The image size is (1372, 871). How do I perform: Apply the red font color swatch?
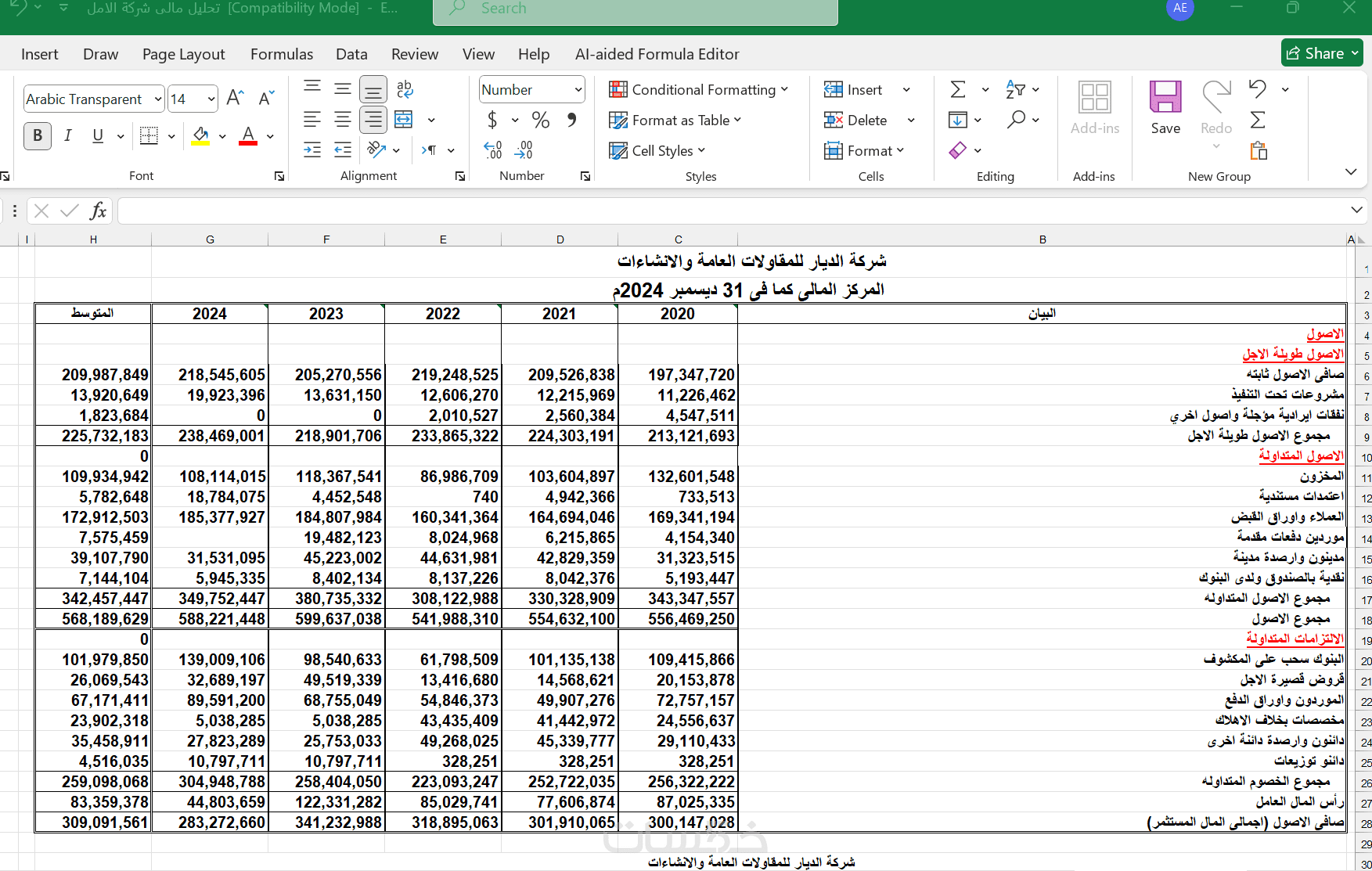(x=248, y=136)
